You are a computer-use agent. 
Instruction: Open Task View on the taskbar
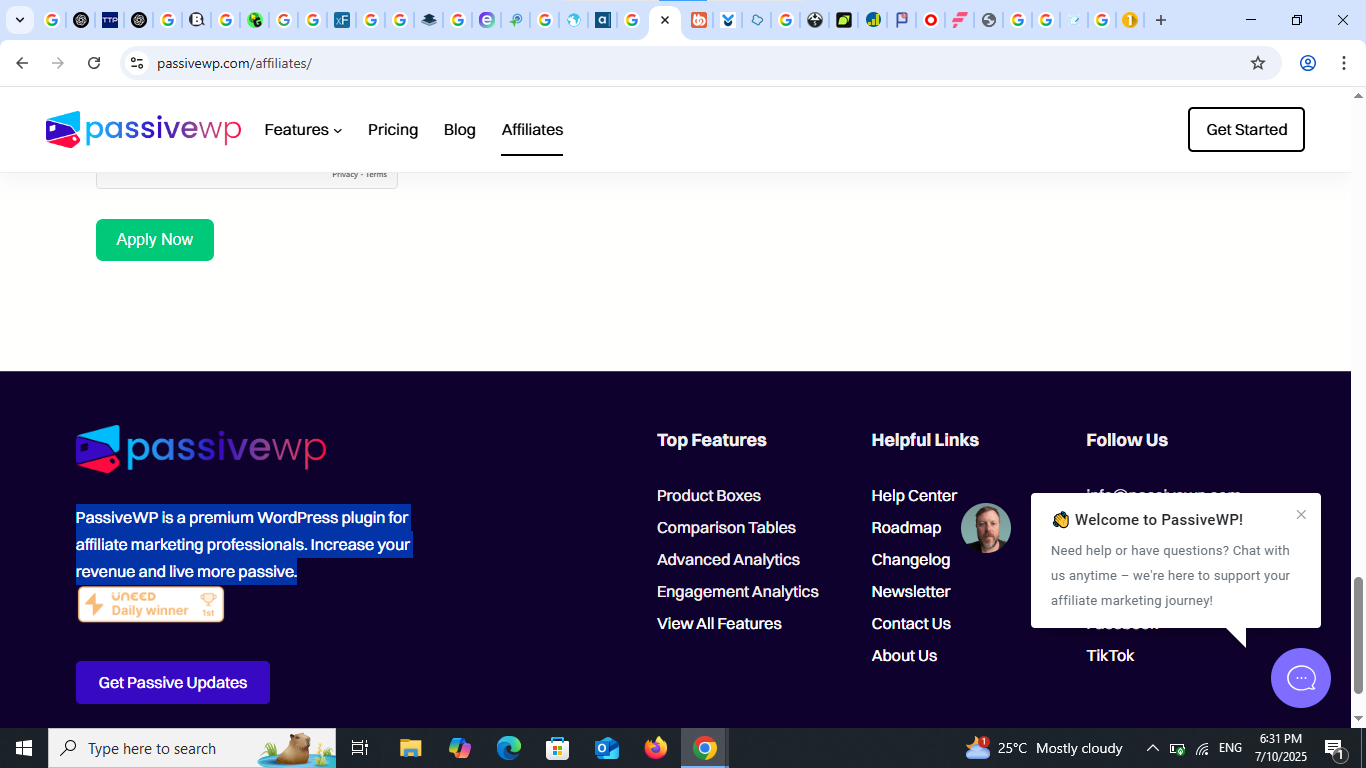coord(360,748)
